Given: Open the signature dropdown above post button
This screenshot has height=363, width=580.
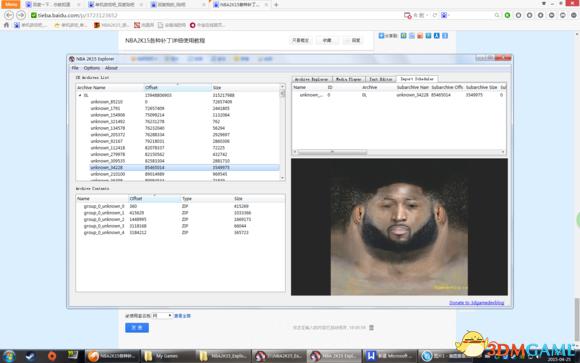Looking at the screenshot, I should [x=162, y=316].
